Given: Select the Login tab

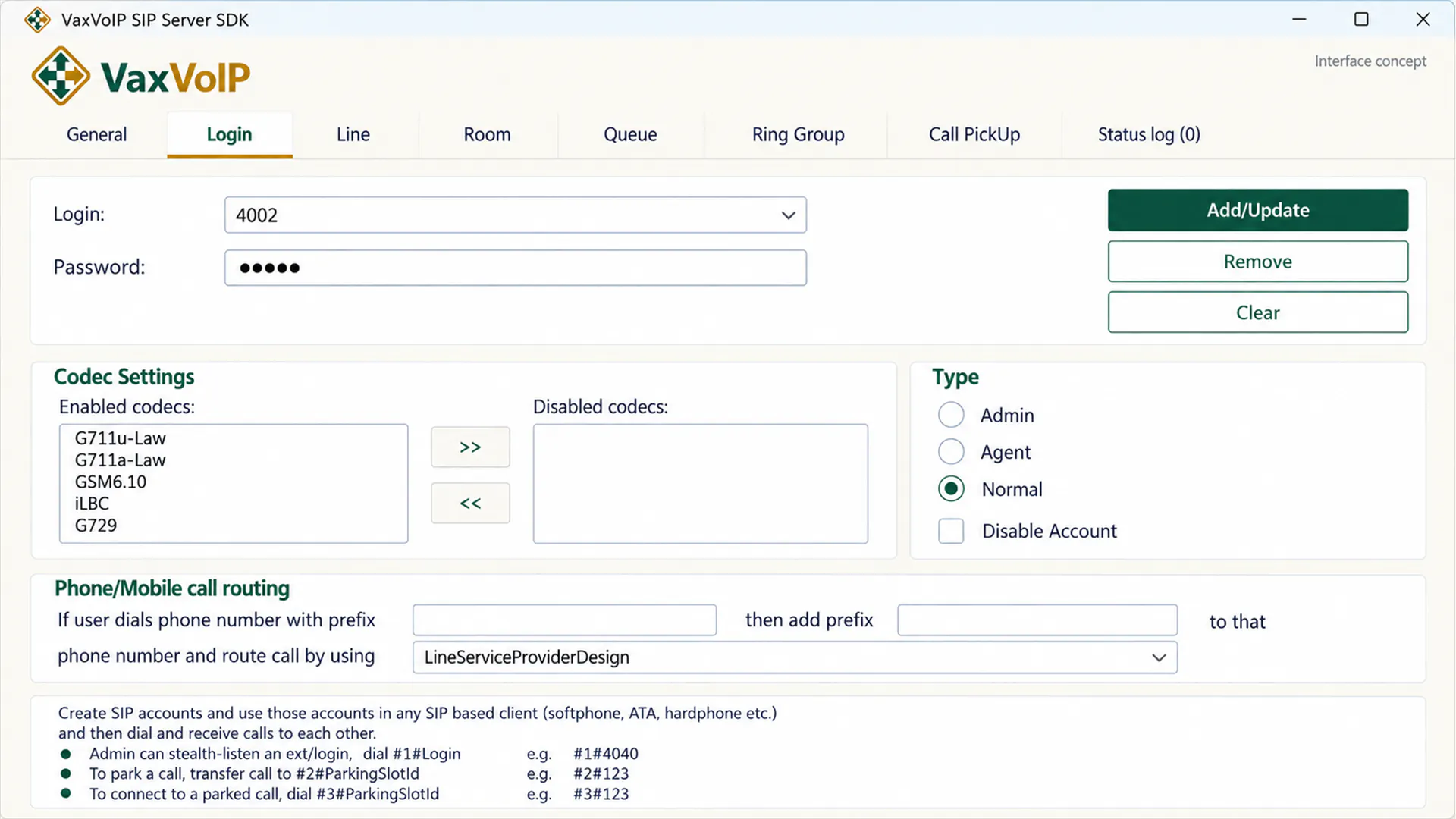Looking at the screenshot, I should (229, 134).
